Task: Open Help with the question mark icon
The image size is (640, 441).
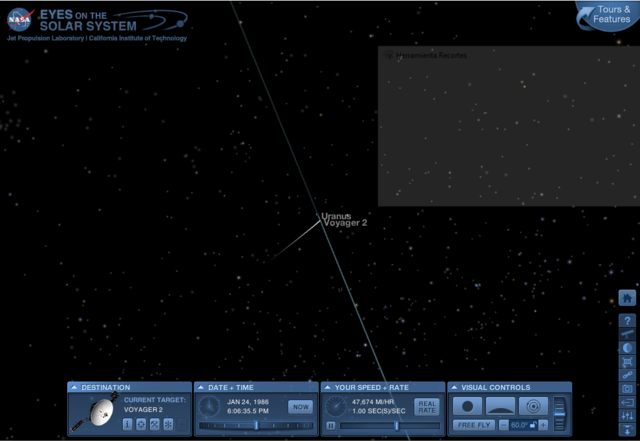Action: click(627, 321)
